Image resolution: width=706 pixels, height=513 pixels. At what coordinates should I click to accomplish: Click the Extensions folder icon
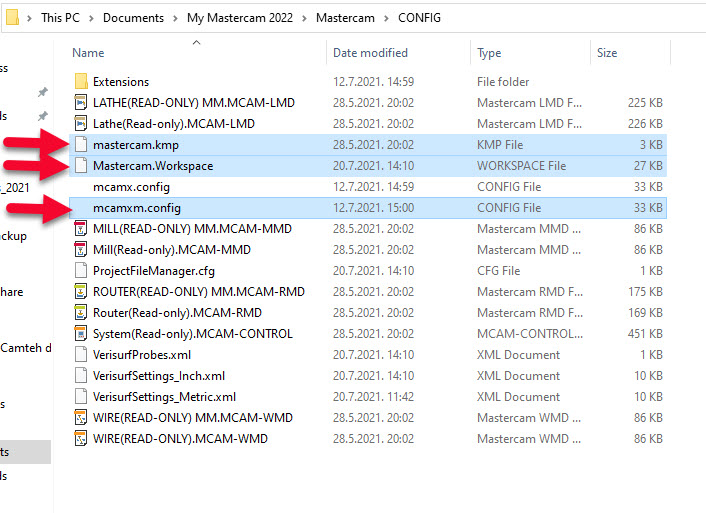tap(81, 82)
